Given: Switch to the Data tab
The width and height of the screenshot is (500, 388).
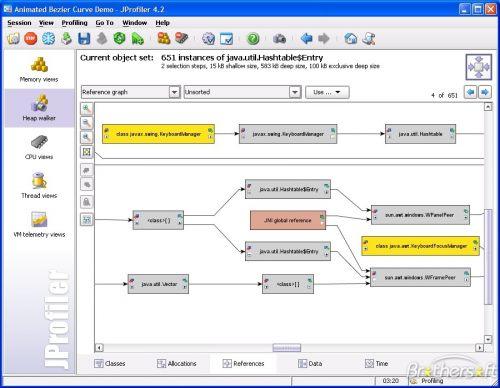Looking at the screenshot, I should coord(310,363).
